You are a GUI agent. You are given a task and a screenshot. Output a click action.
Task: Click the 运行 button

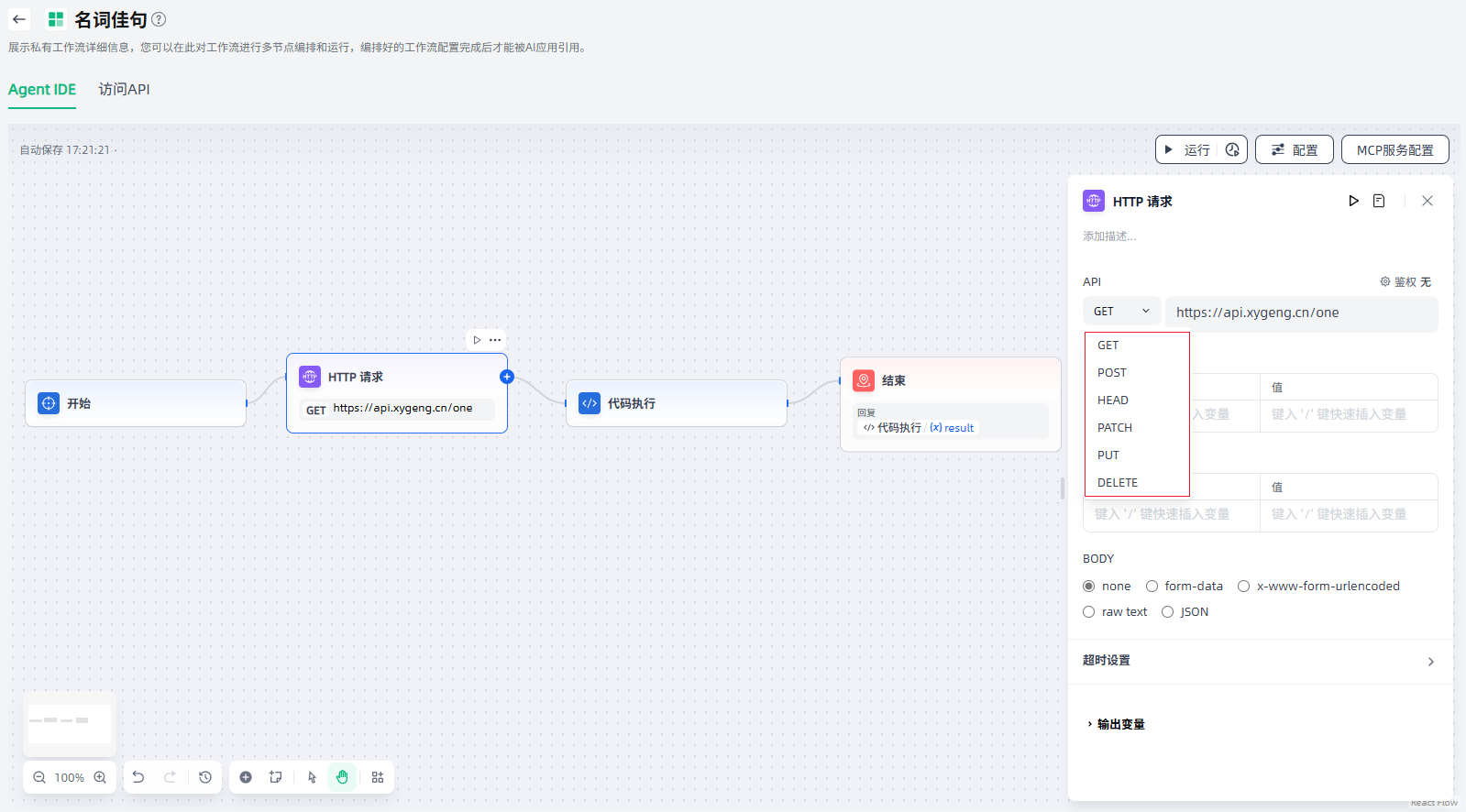(x=1188, y=150)
